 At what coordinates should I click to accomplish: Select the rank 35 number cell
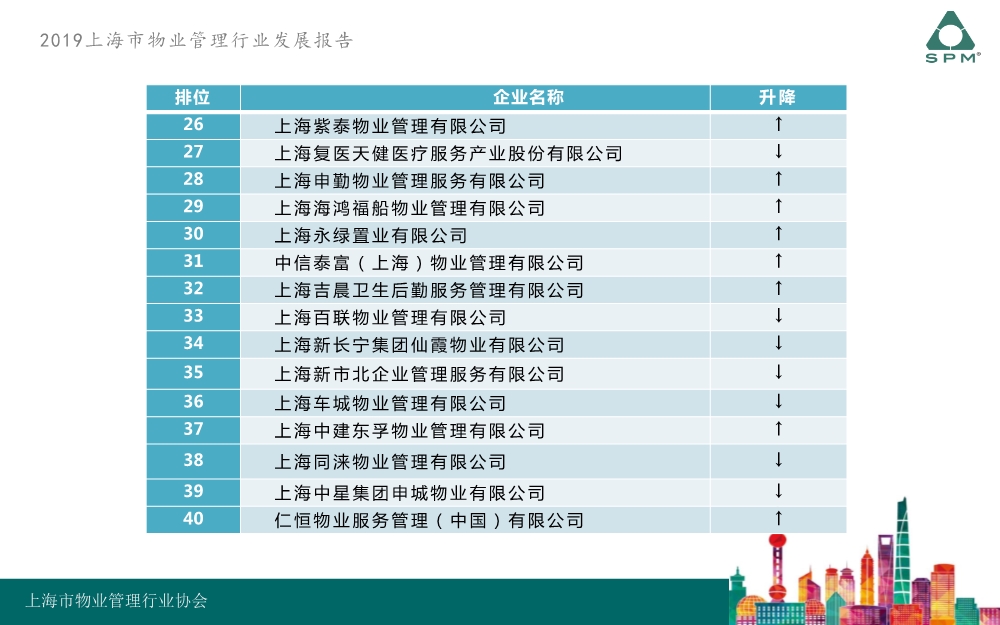pyautogui.click(x=193, y=372)
